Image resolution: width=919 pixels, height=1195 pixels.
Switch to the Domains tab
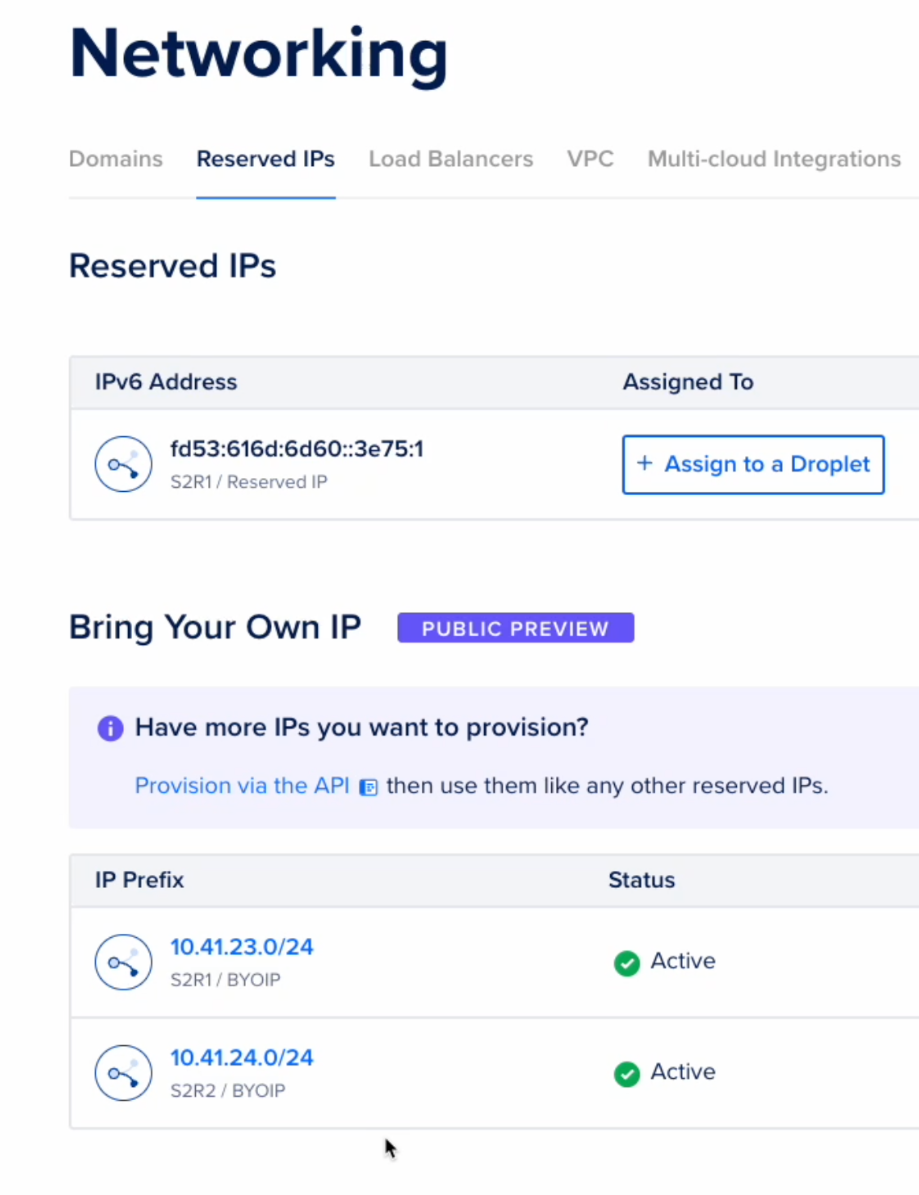[x=115, y=159]
